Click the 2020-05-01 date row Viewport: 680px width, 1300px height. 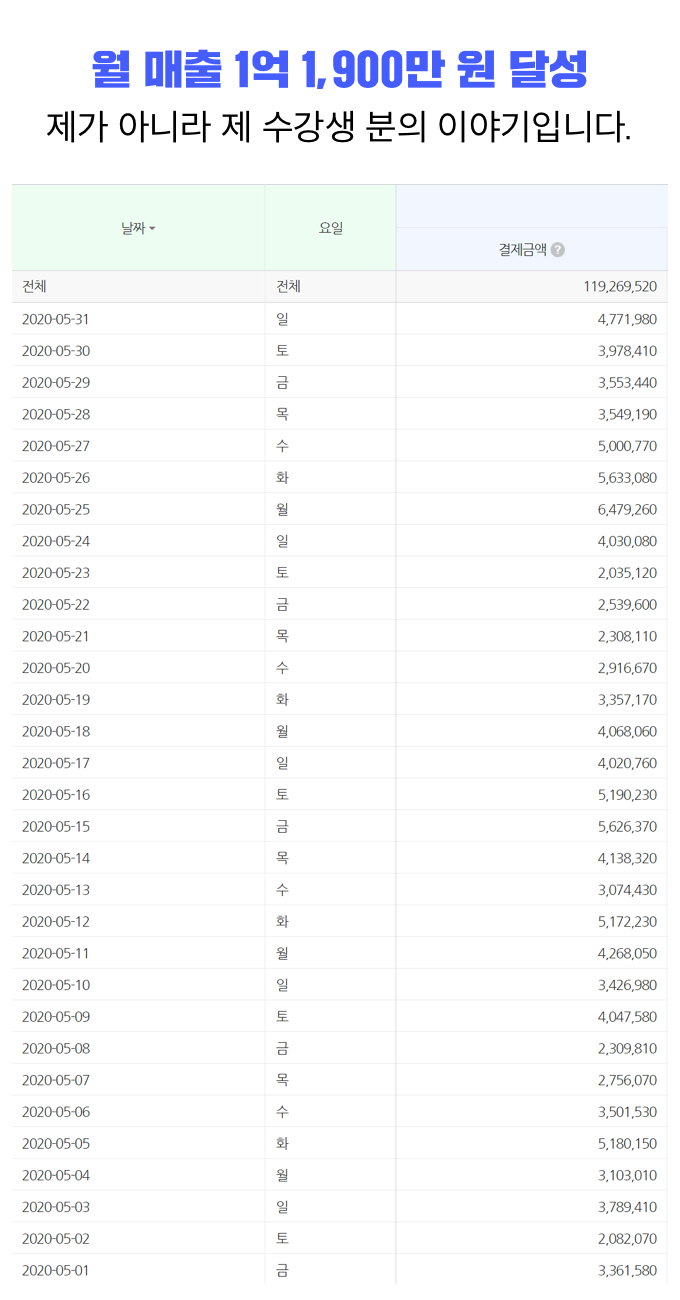tap(340, 1270)
